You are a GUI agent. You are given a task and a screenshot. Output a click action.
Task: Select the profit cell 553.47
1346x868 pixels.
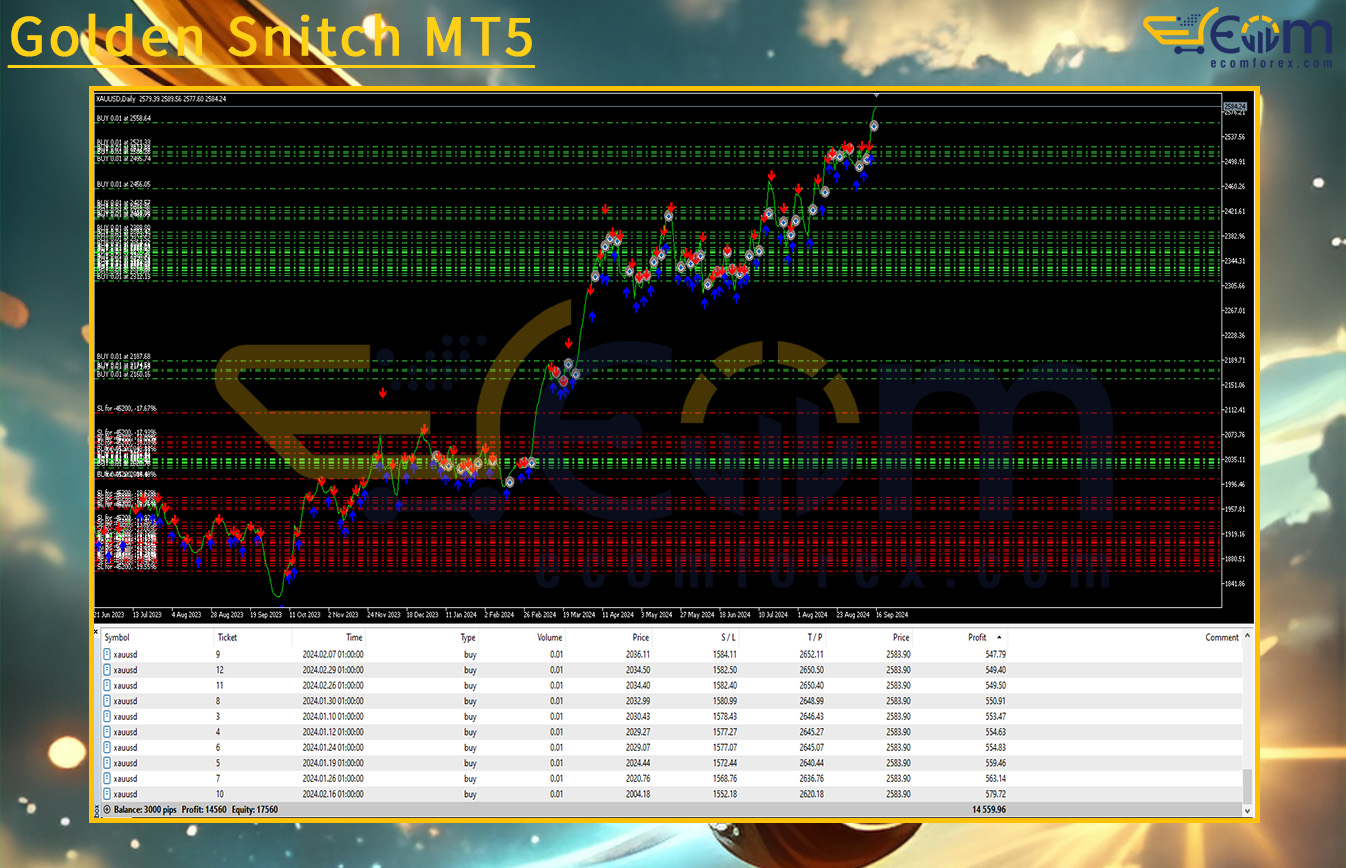click(996, 716)
